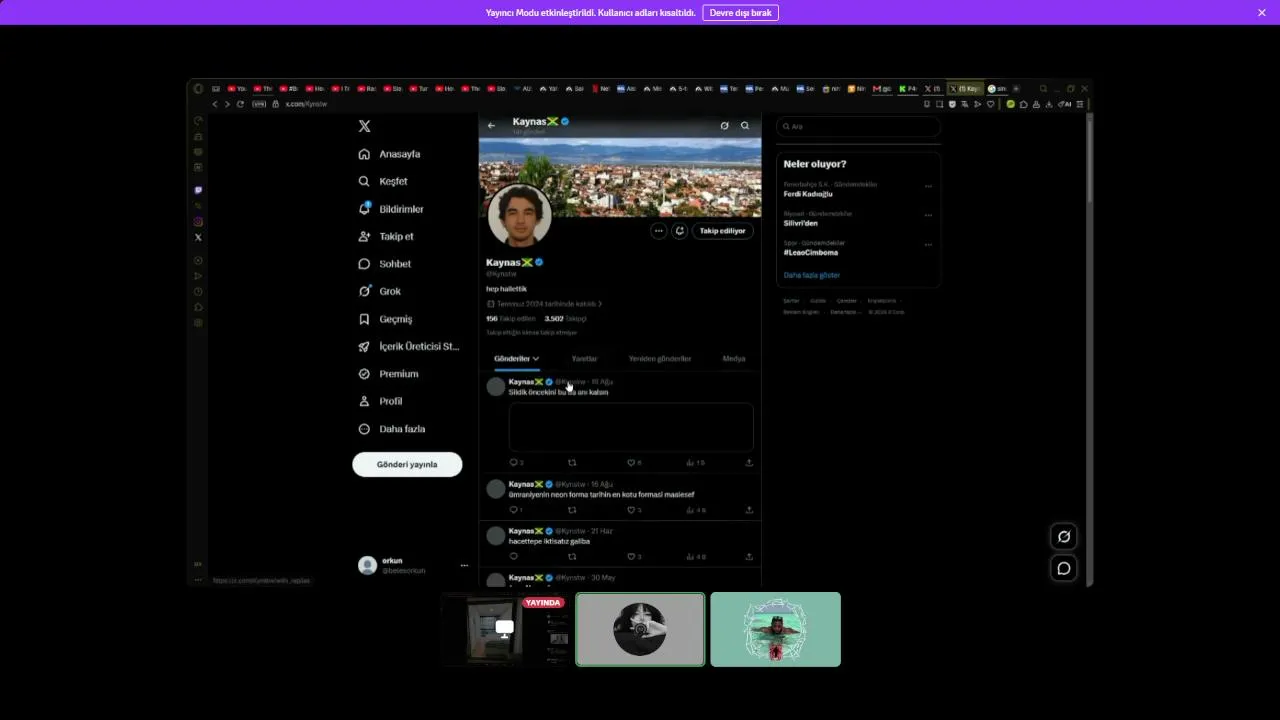This screenshot has width=1280, height=720.
Task: Open Premium badge icon
Action: click(x=364, y=374)
